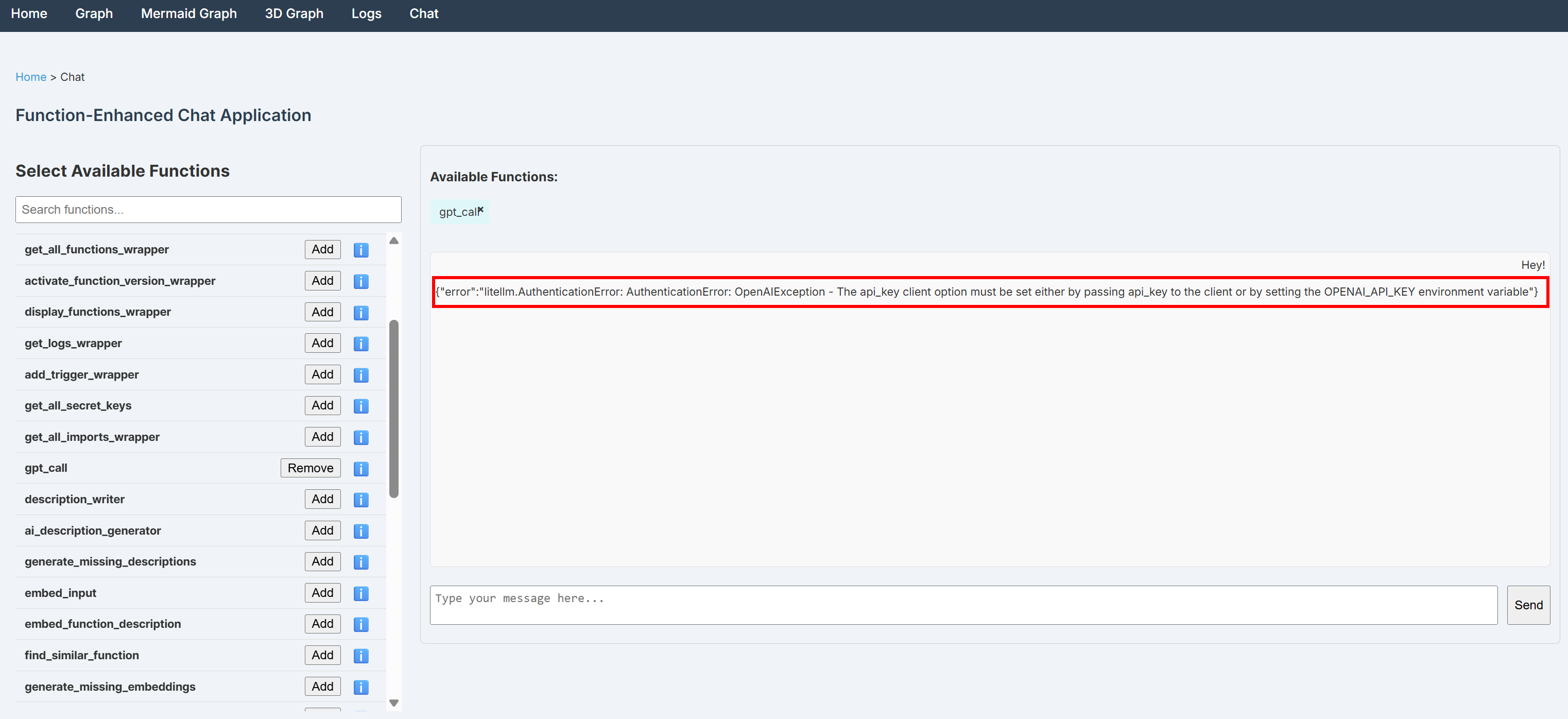
Task: Click the scrollbar down arrow
Action: pos(394,703)
